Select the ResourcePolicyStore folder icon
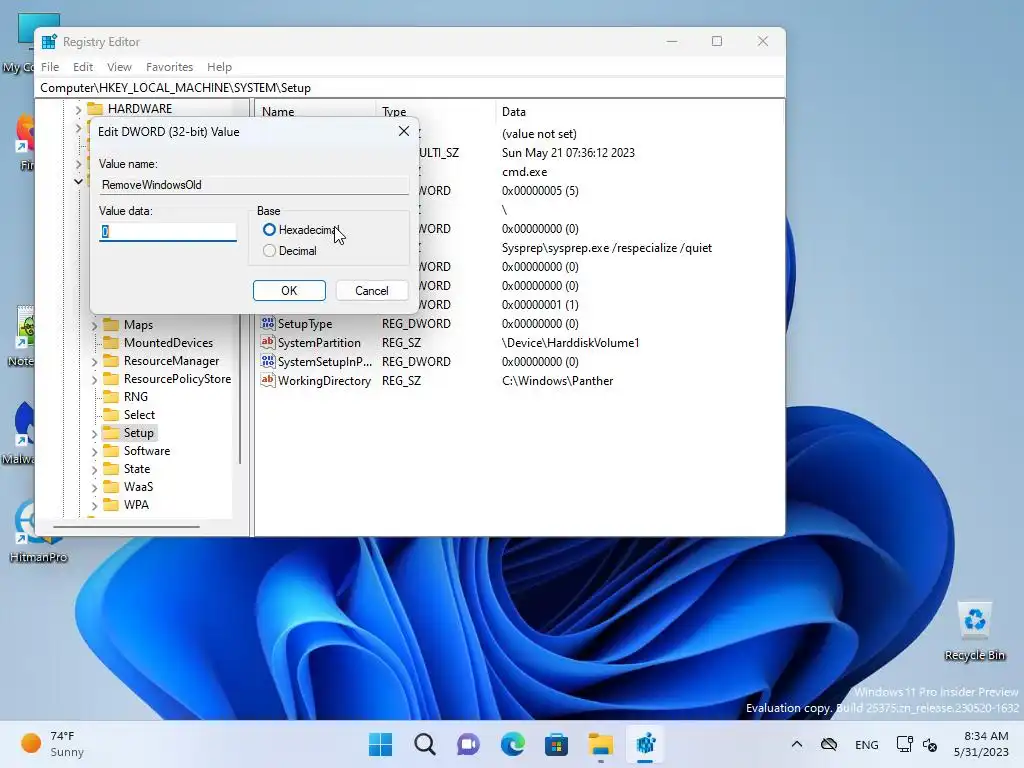The height and width of the screenshot is (768, 1024). point(112,379)
